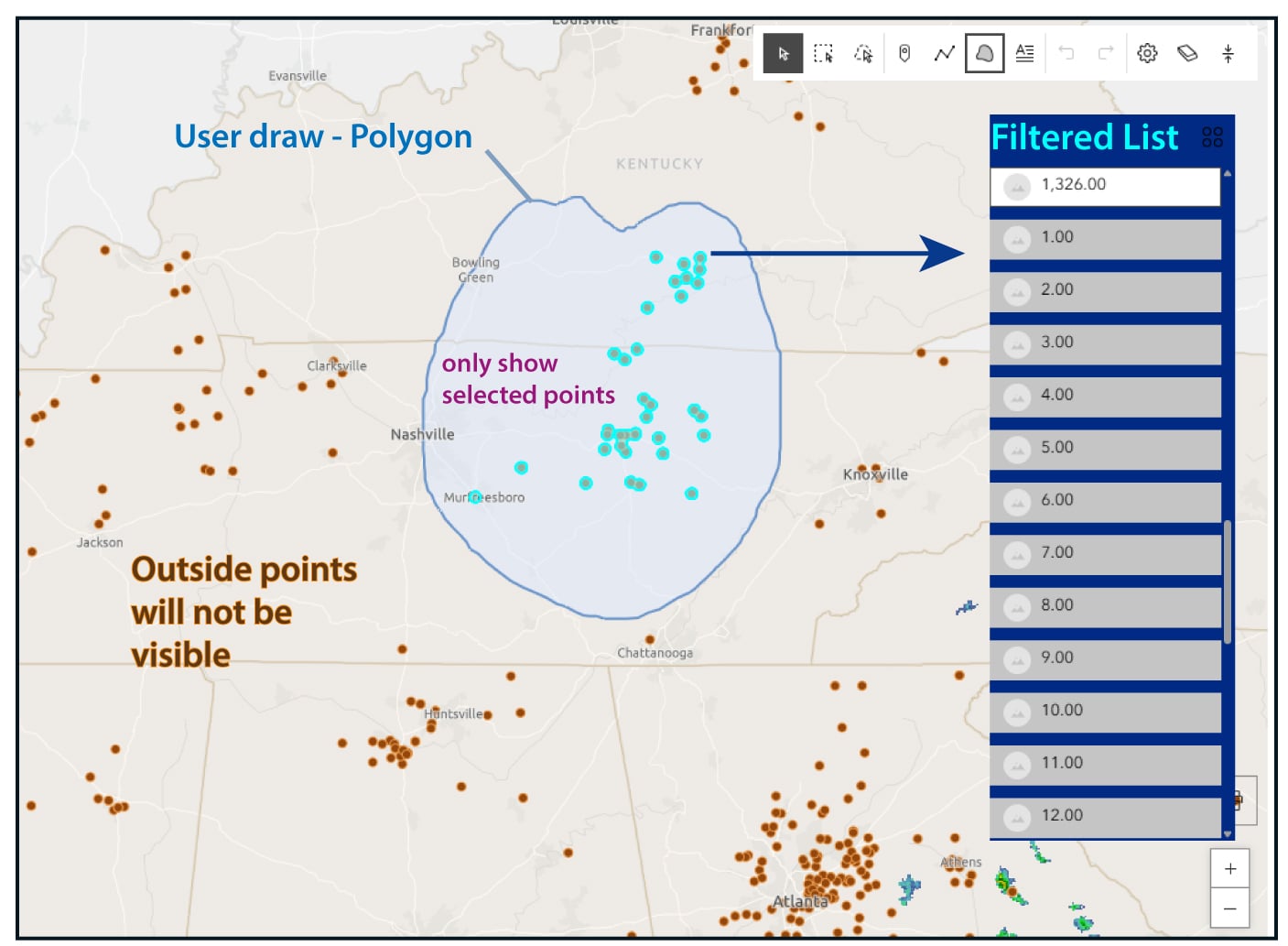Click the eraser clear tool
Viewport: 1288px width, 946px height.
(1187, 53)
